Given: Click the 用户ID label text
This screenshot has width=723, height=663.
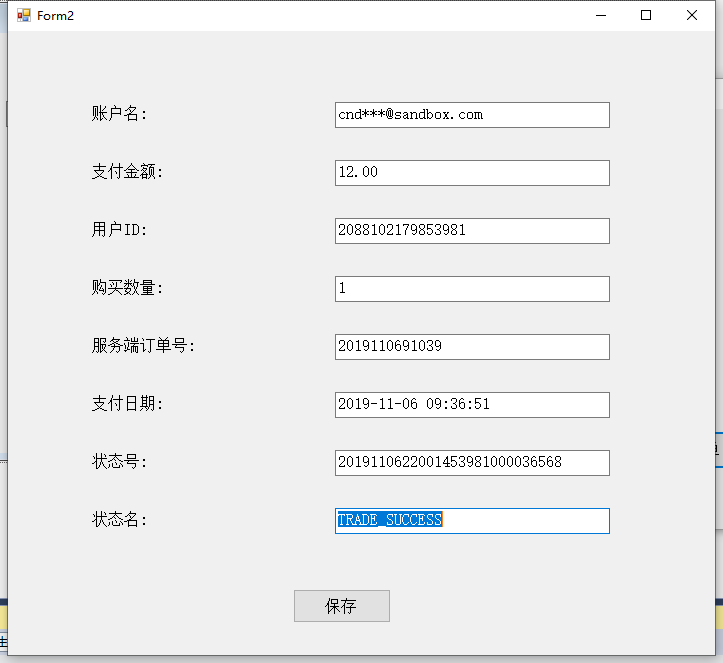Looking at the screenshot, I should (119, 231).
